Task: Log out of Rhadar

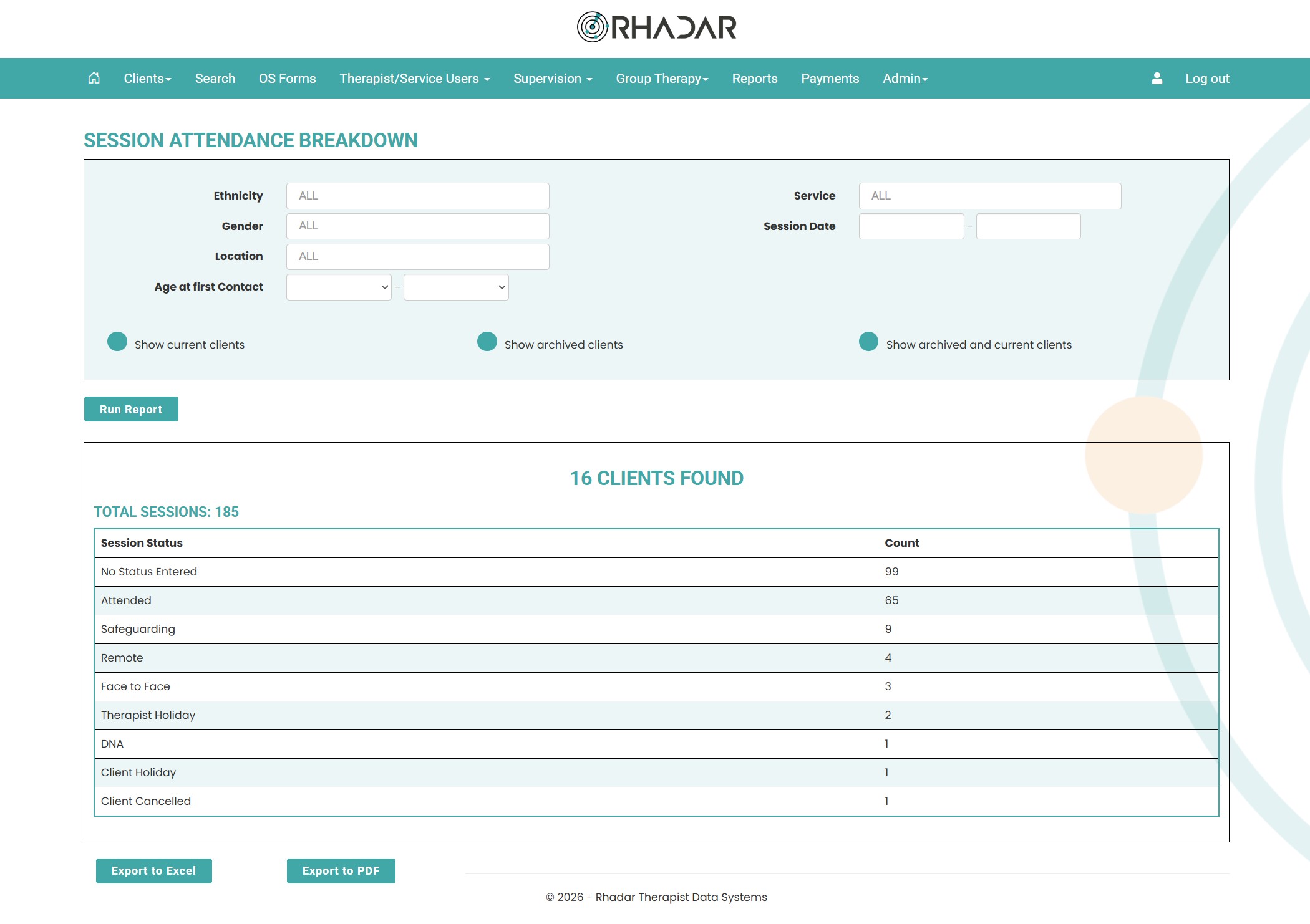Action: (1207, 79)
